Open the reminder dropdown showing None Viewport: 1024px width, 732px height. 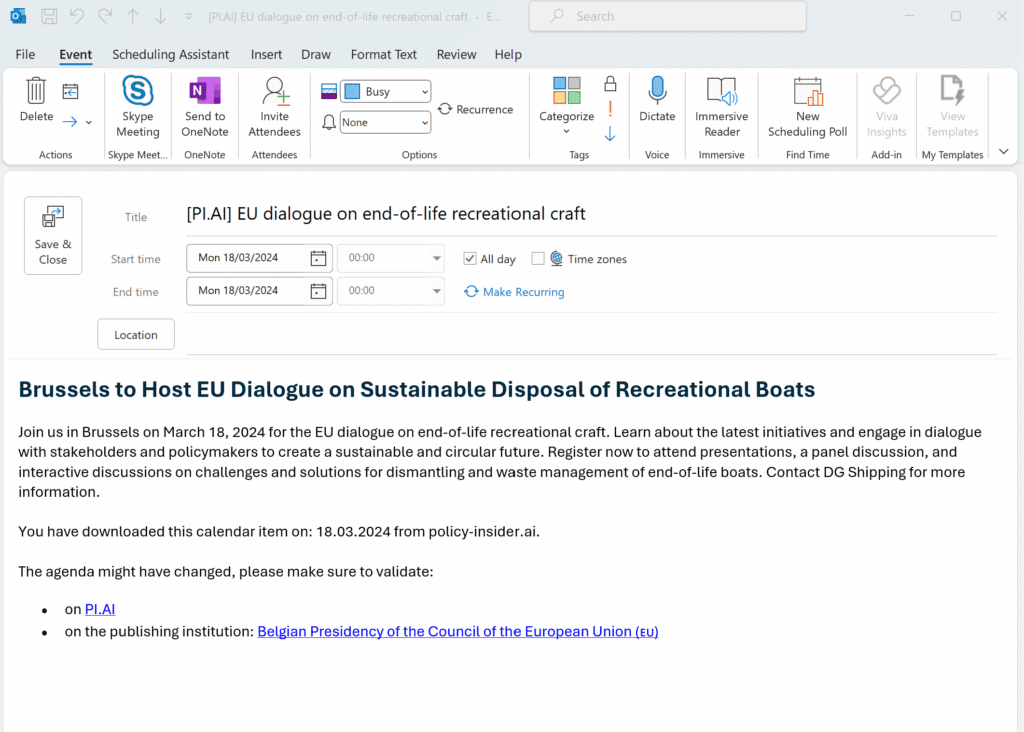pyautogui.click(x=425, y=122)
